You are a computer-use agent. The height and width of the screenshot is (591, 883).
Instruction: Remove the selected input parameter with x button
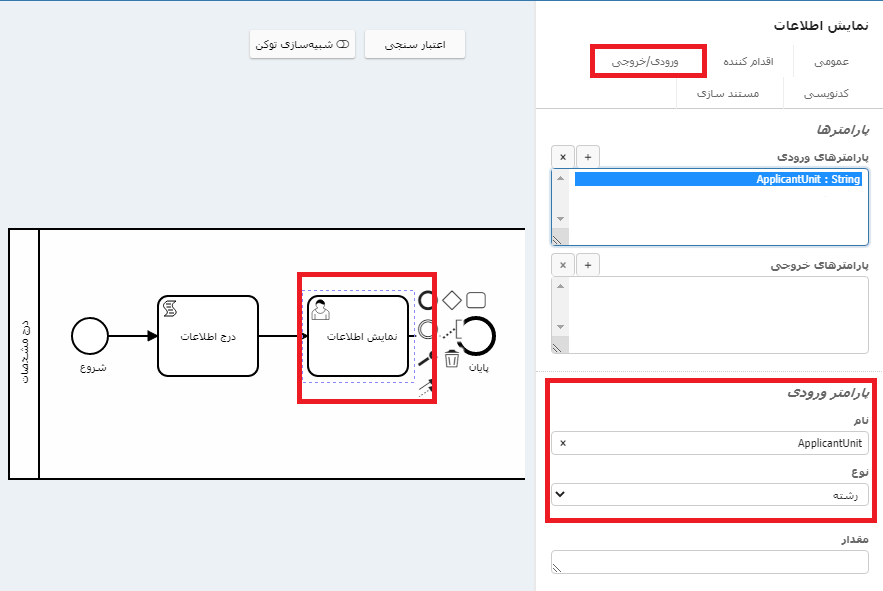point(563,157)
